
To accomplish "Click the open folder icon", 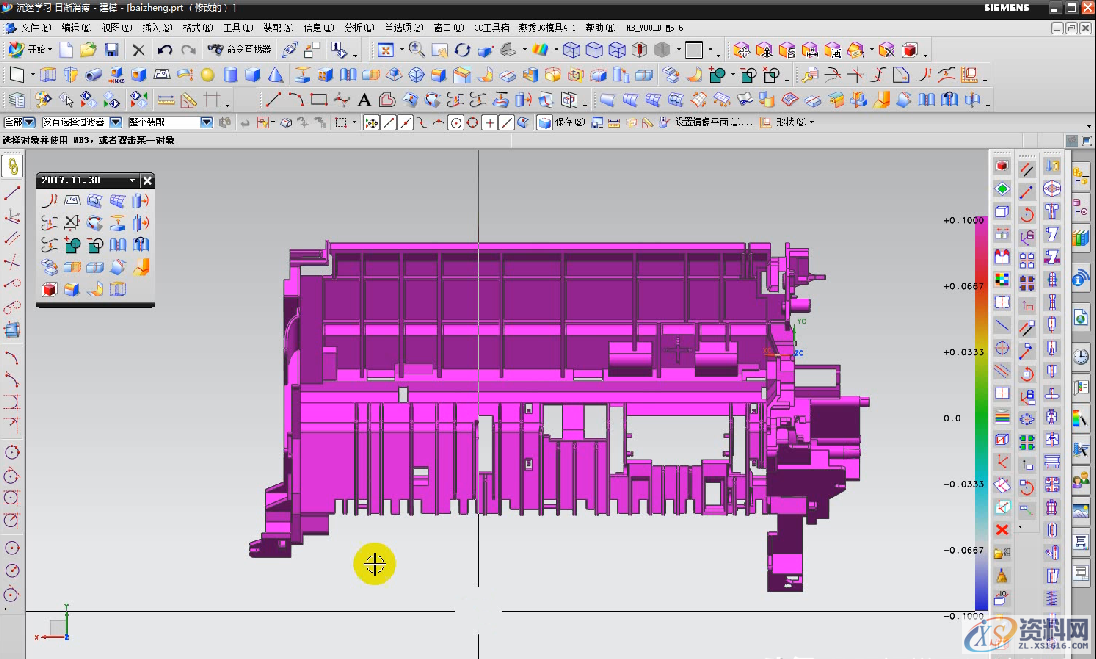I will click(88, 50).
